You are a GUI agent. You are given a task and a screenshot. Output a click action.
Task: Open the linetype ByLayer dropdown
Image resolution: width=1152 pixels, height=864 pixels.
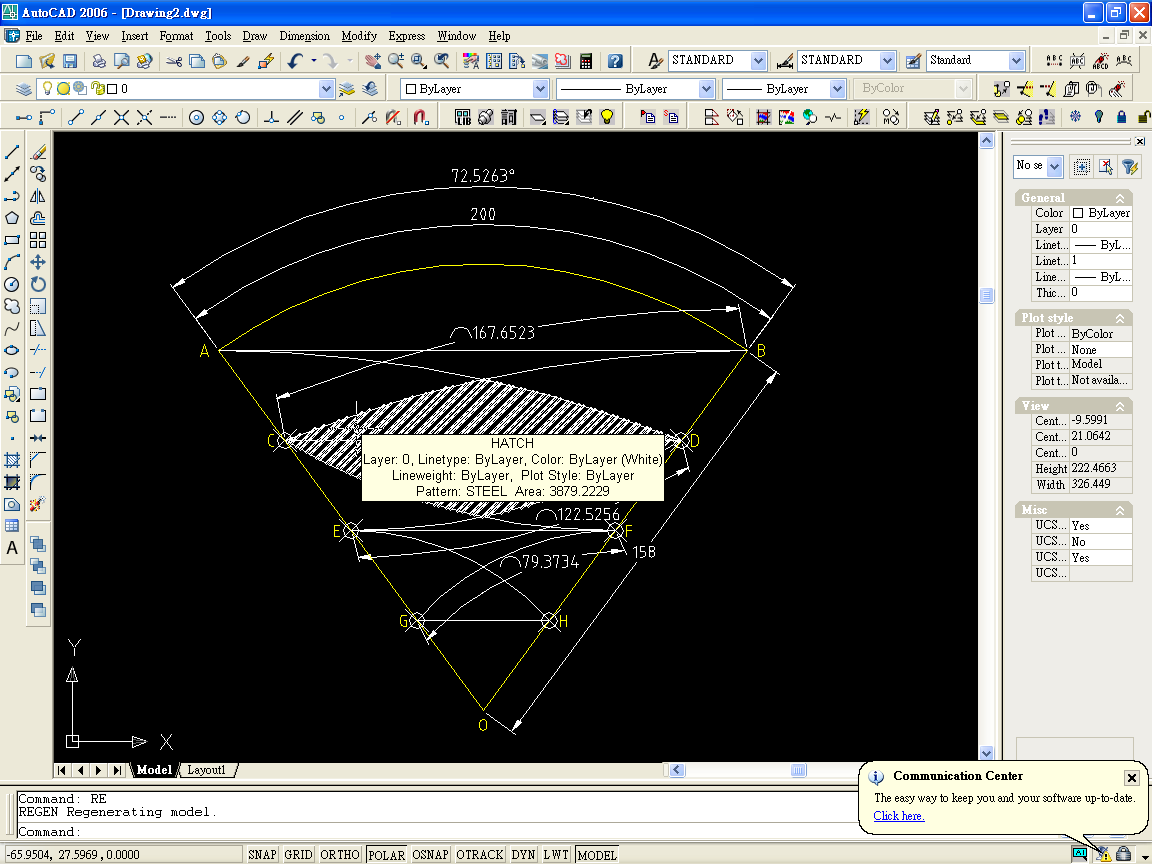(707, 89)
